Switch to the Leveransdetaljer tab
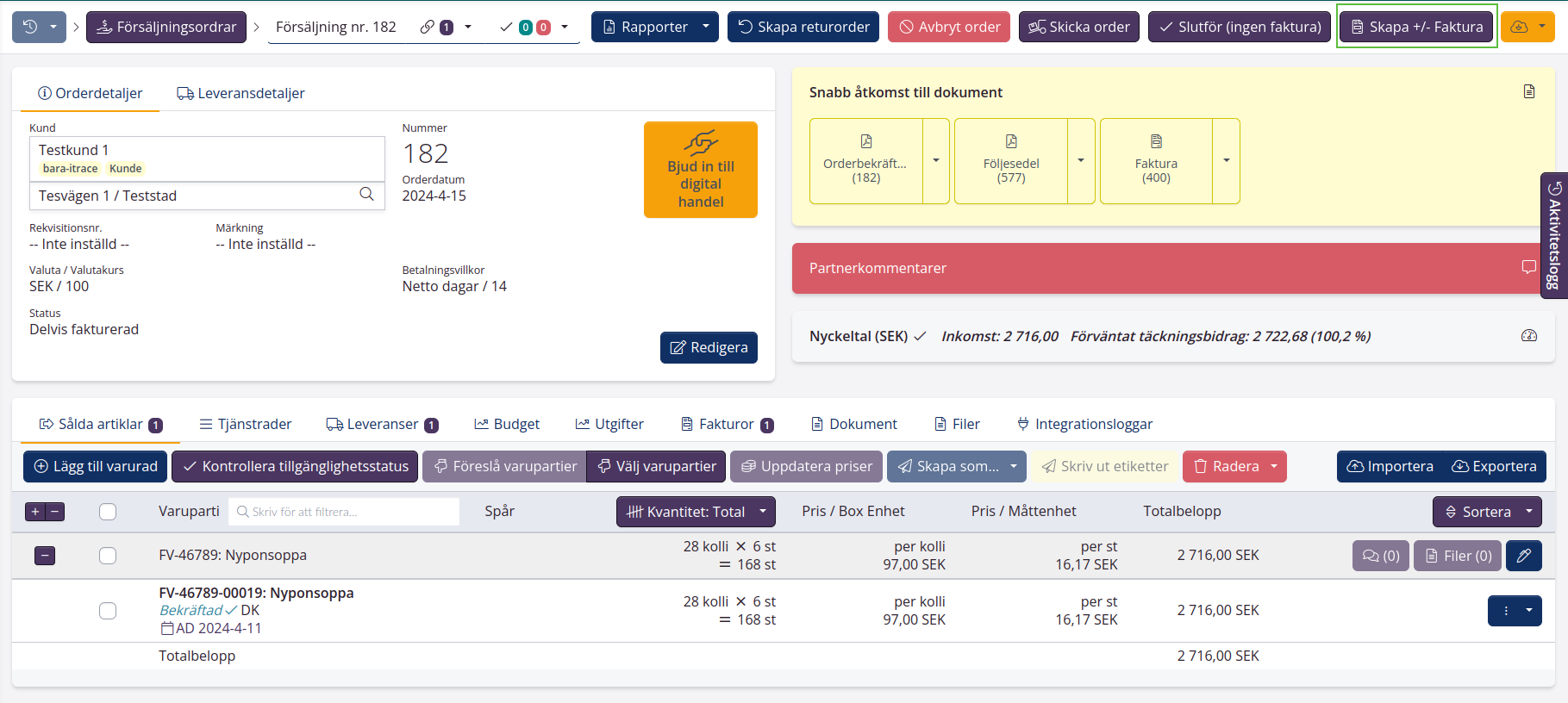 pos(241,93)
